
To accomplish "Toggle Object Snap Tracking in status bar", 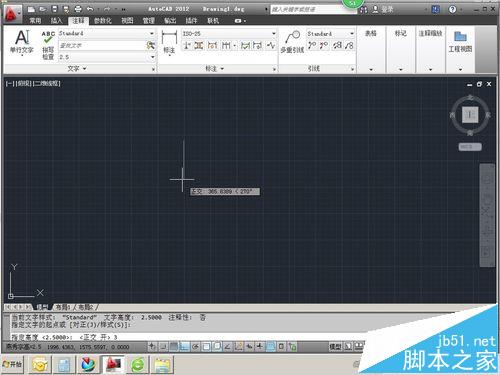I will 228,347.
